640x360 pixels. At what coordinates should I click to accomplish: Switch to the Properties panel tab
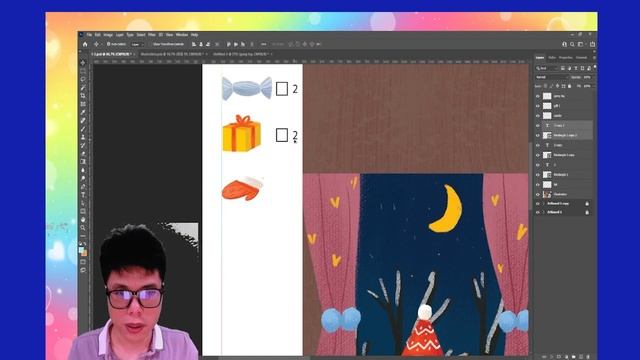coord(566,58)
